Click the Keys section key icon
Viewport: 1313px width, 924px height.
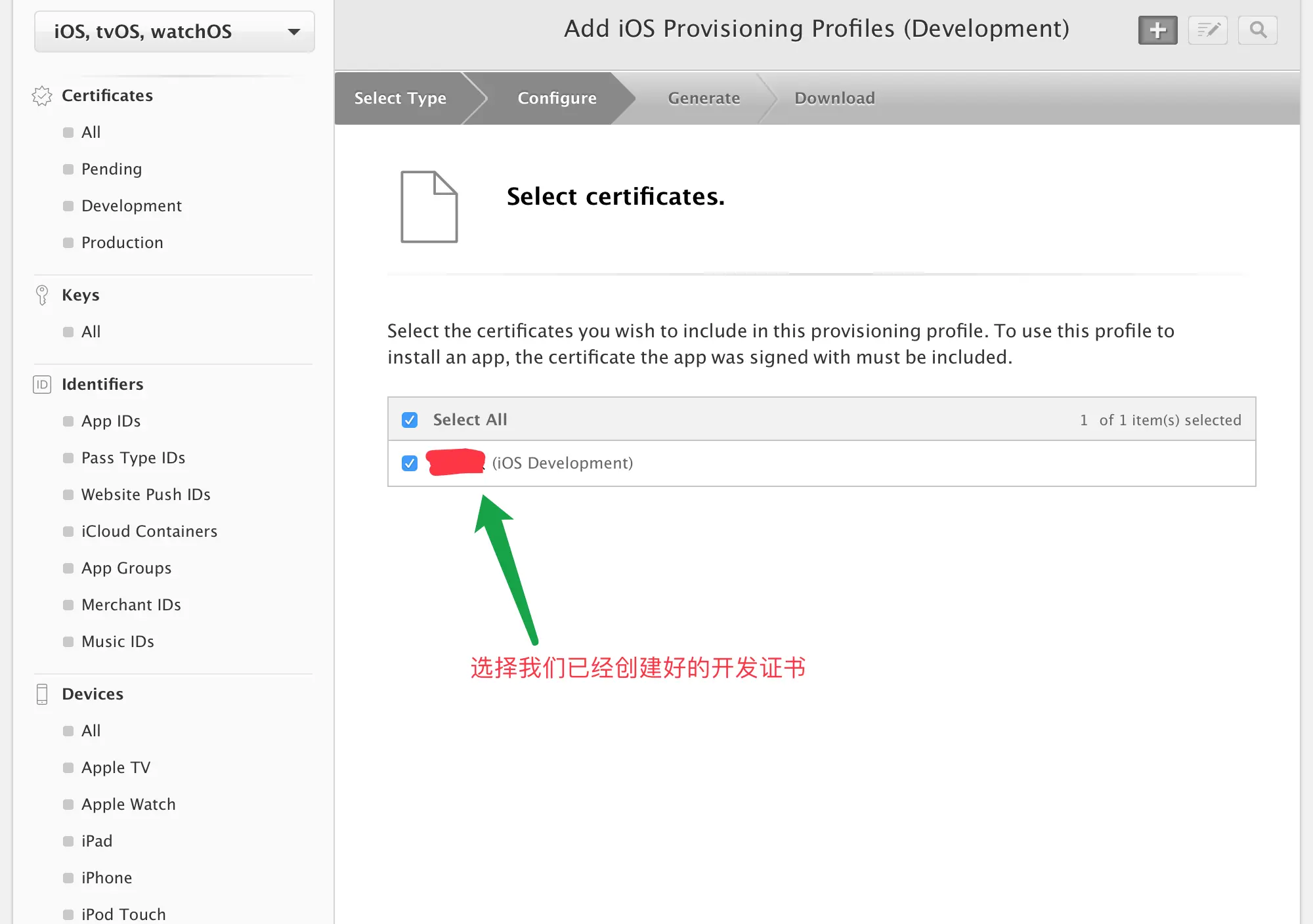click(x=42, y=295)
